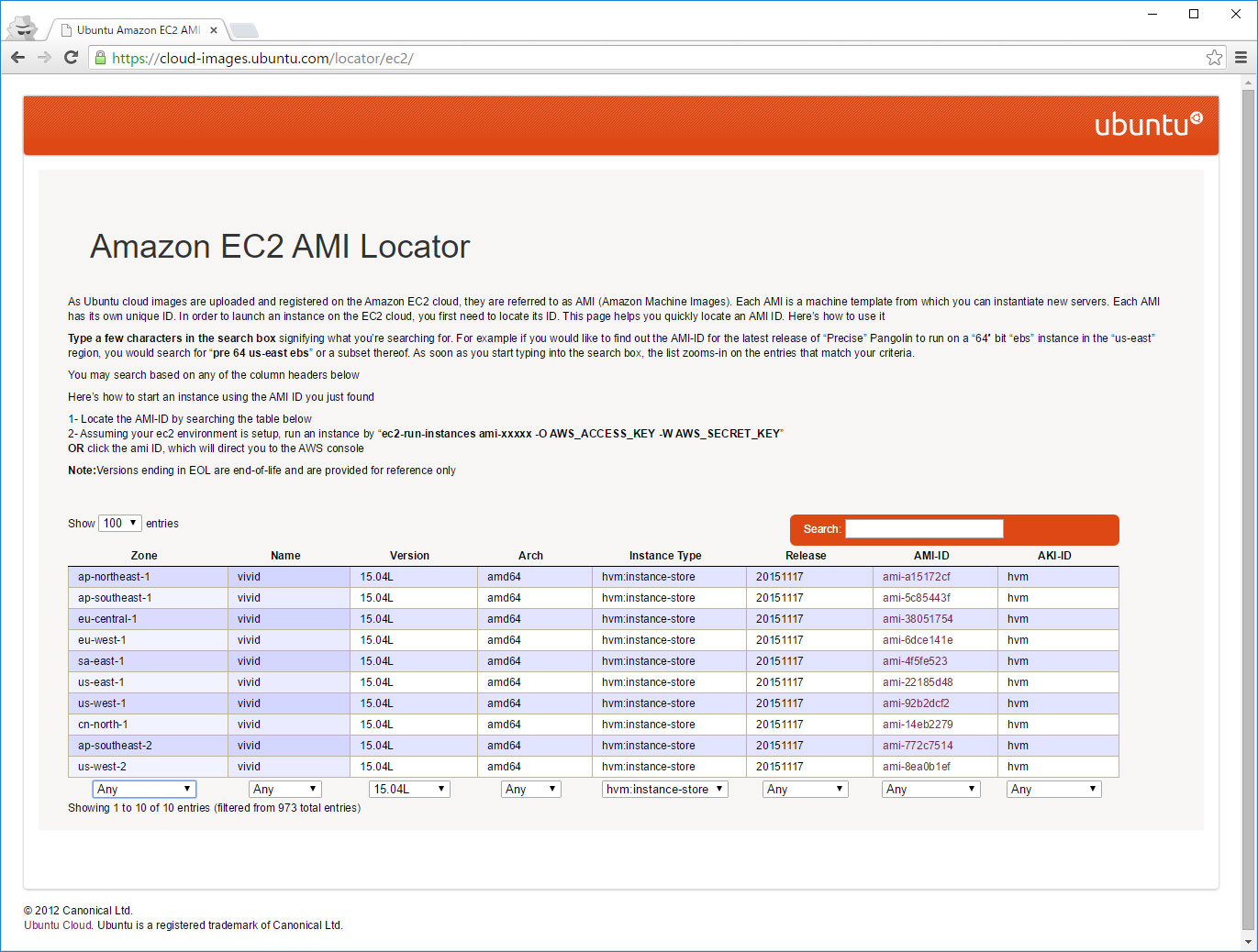1258x952 pixels.
Task: Open AMI link ami-a15172cf
Action: click(917, 577)
